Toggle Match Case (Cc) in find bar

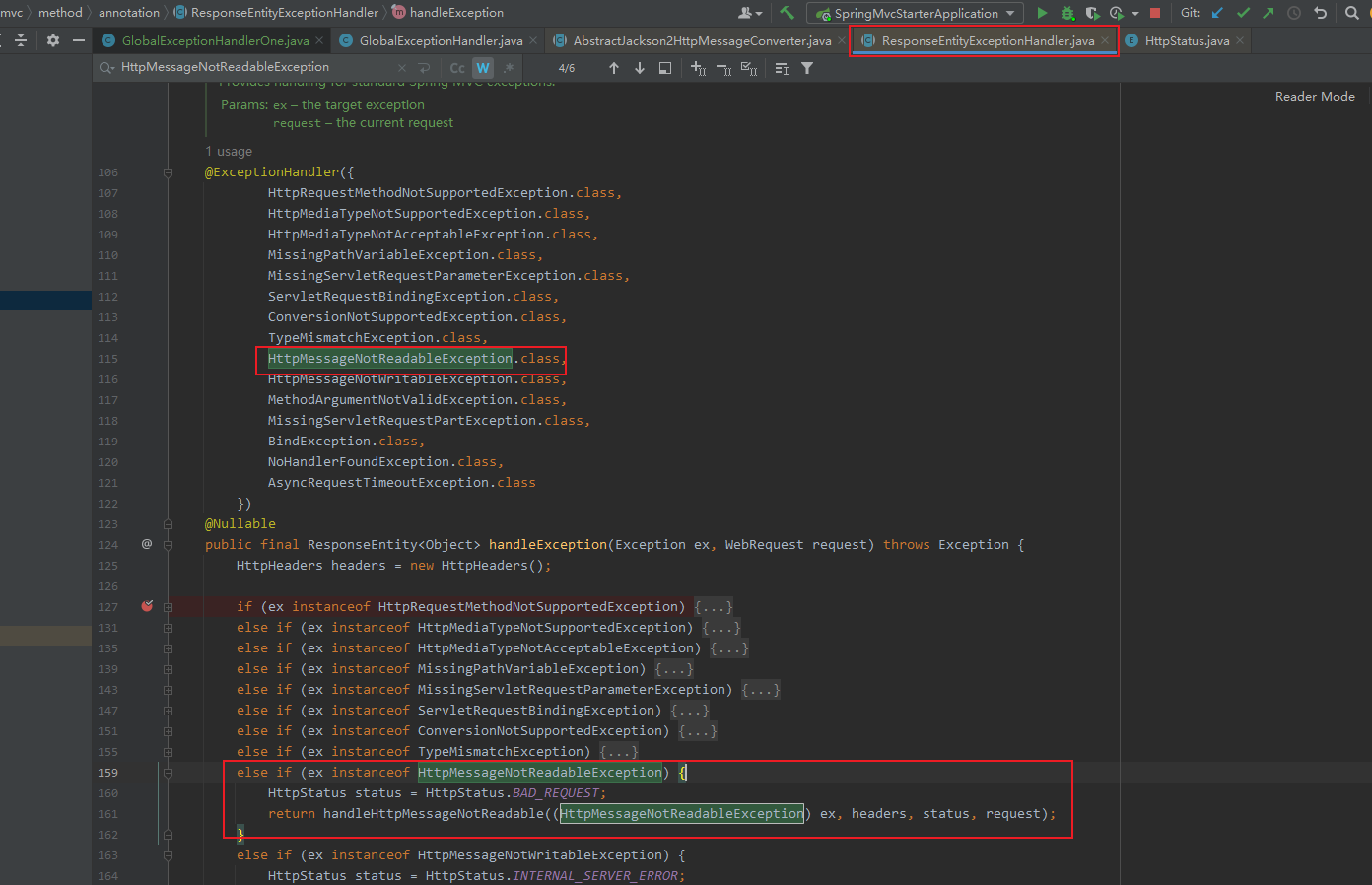coord(457,68)
